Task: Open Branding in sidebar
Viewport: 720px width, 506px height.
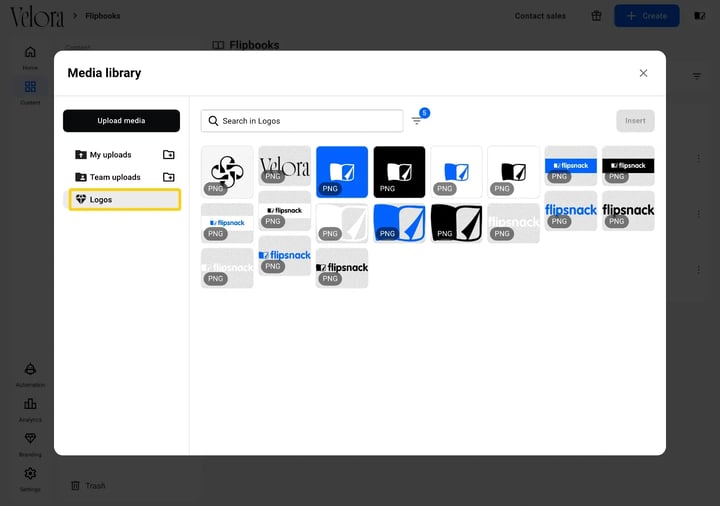Action: 30,444
